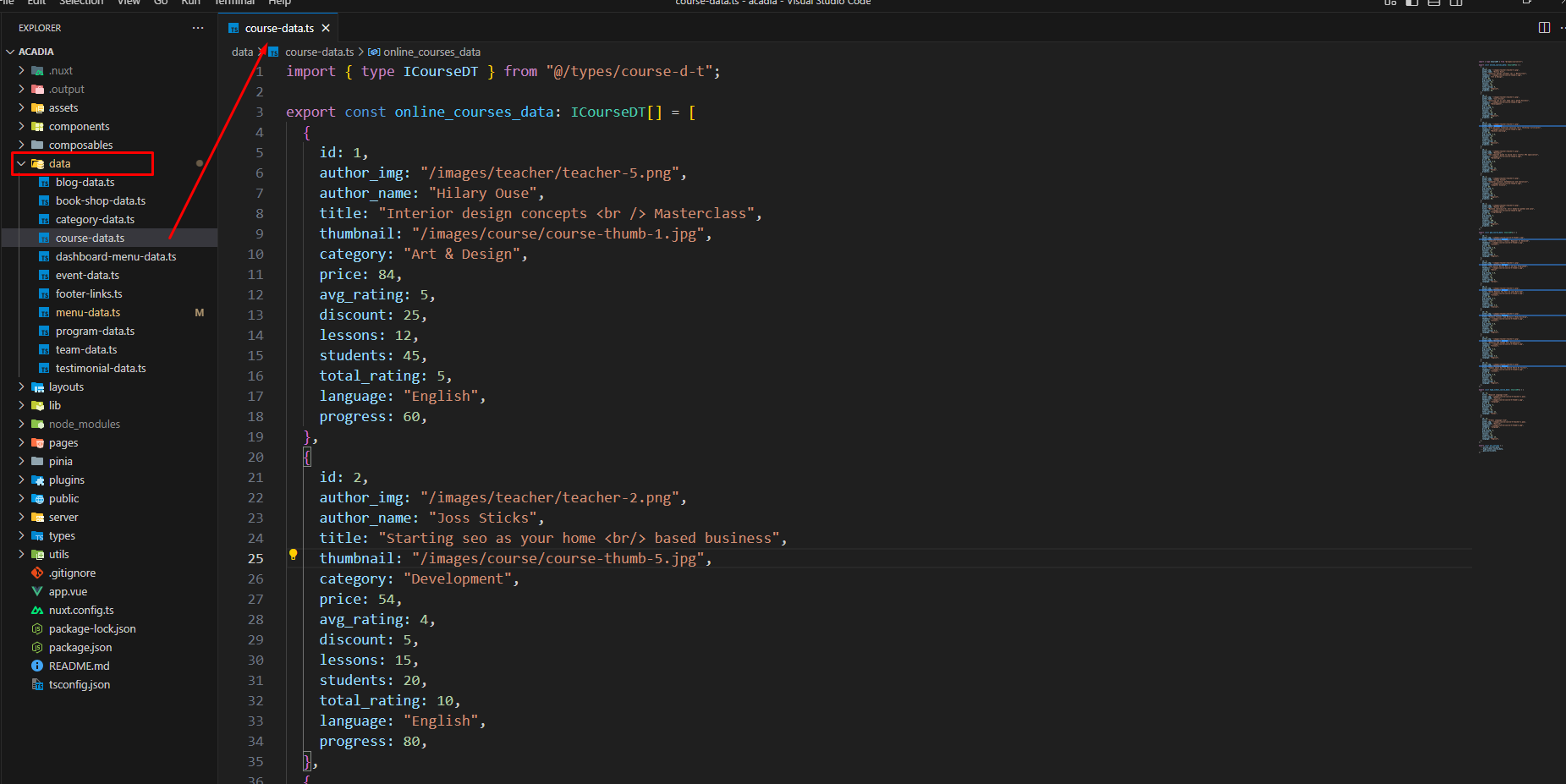Click the data breadcrumb segment
The width and height of the screenshot is (1566, 784).
click(242, 52)
